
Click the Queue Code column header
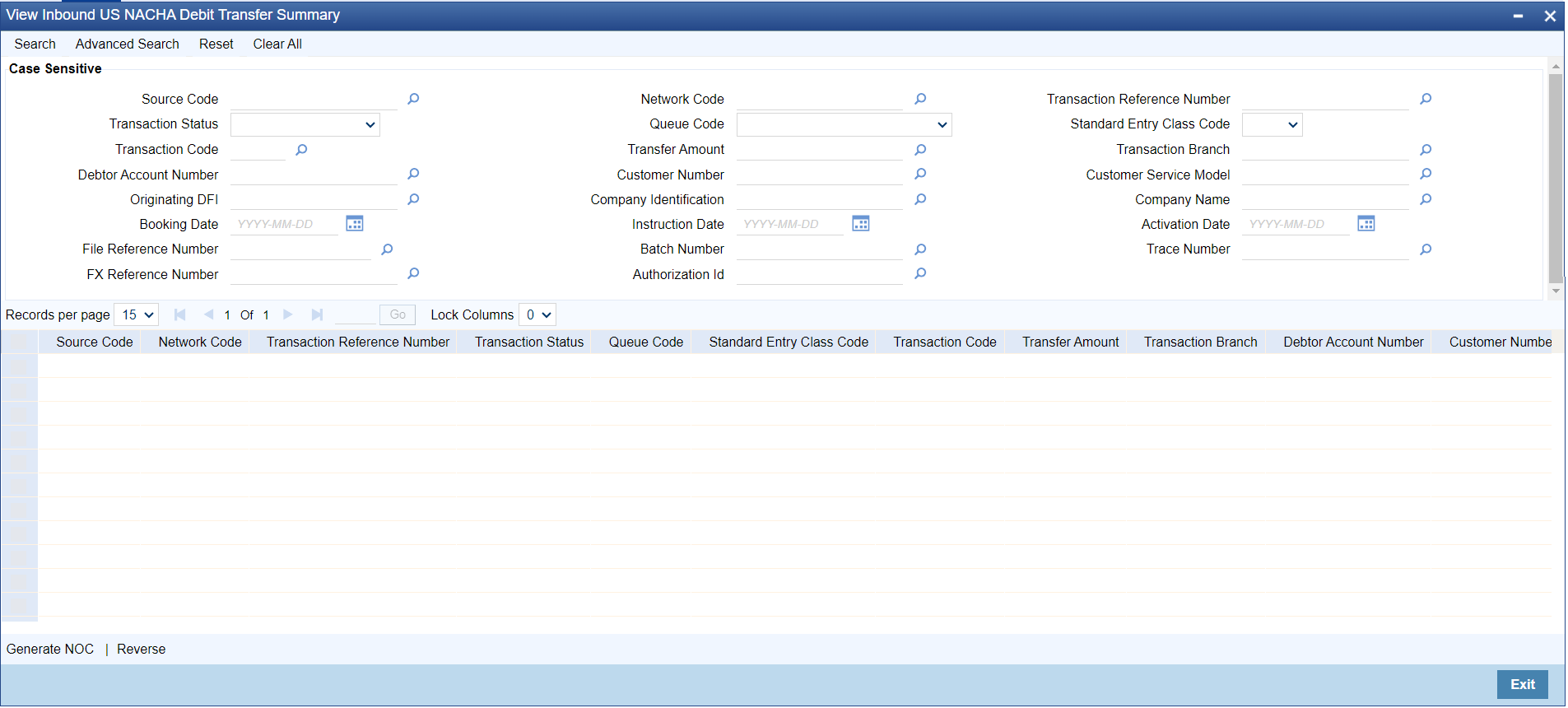click(646, 342)
